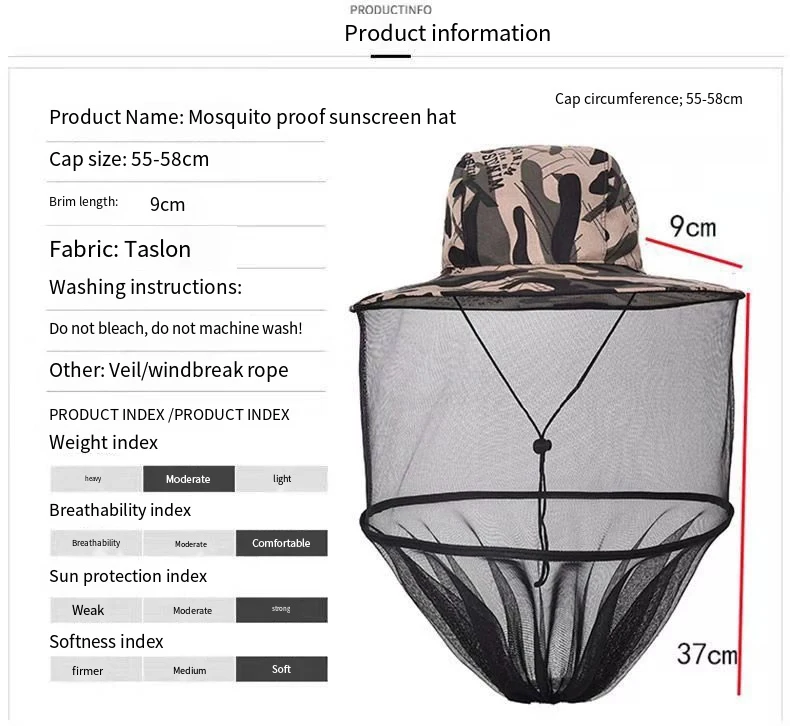Choose 'Breathability' segment under Breathability index

click(x=96, y=543)
